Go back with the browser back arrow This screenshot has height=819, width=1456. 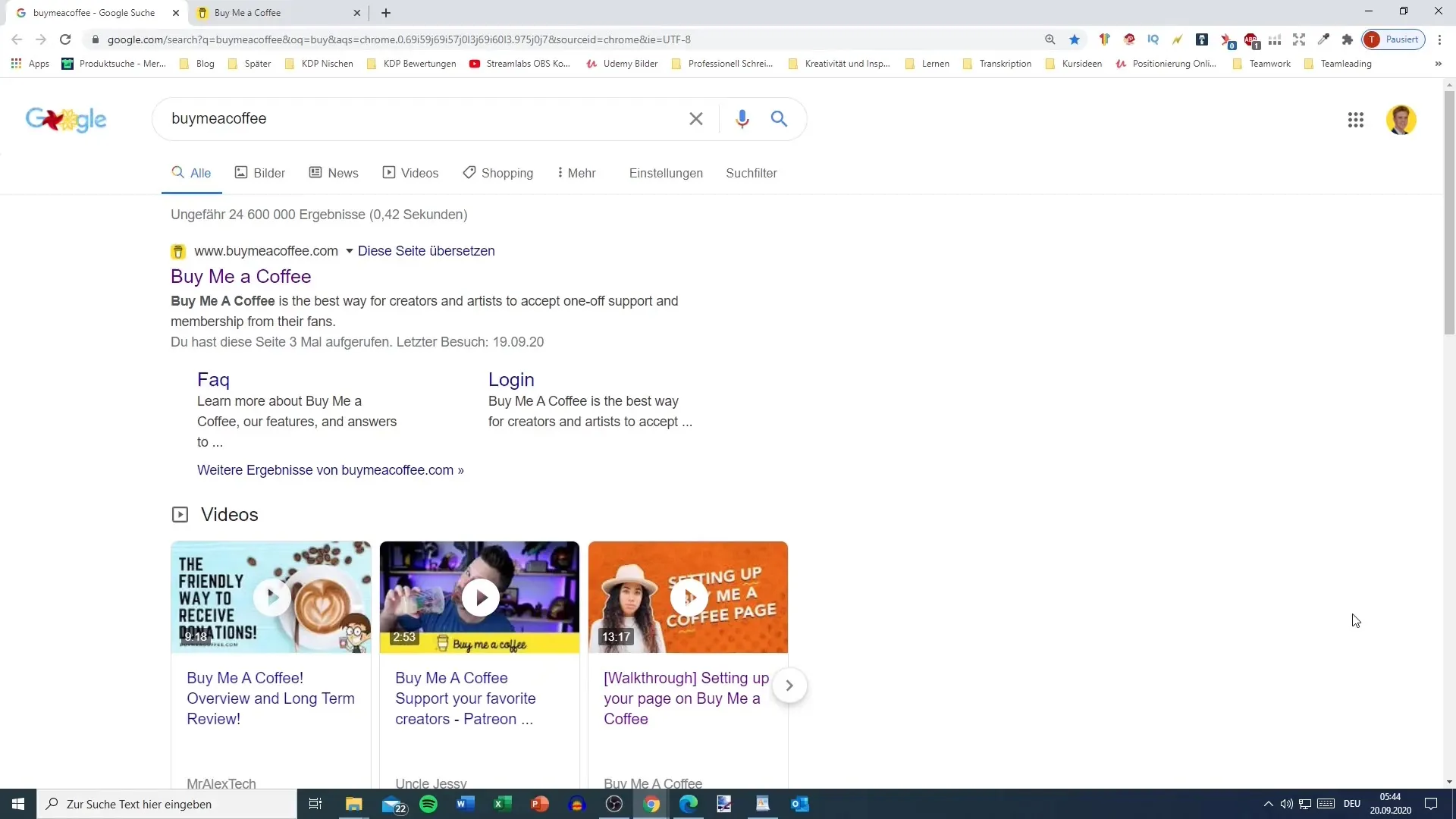17,39
